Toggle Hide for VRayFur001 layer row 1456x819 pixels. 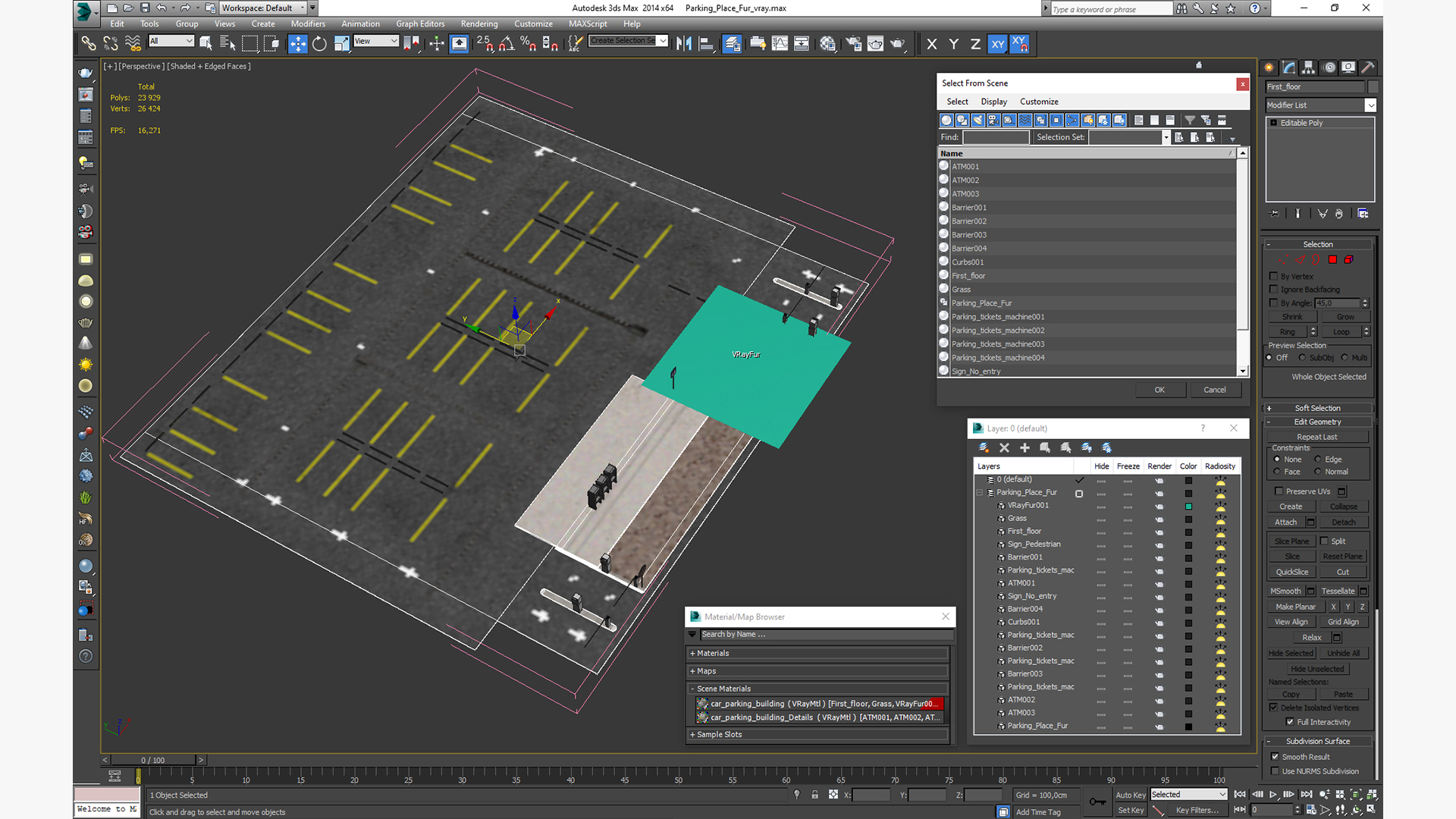(1101, 506)
